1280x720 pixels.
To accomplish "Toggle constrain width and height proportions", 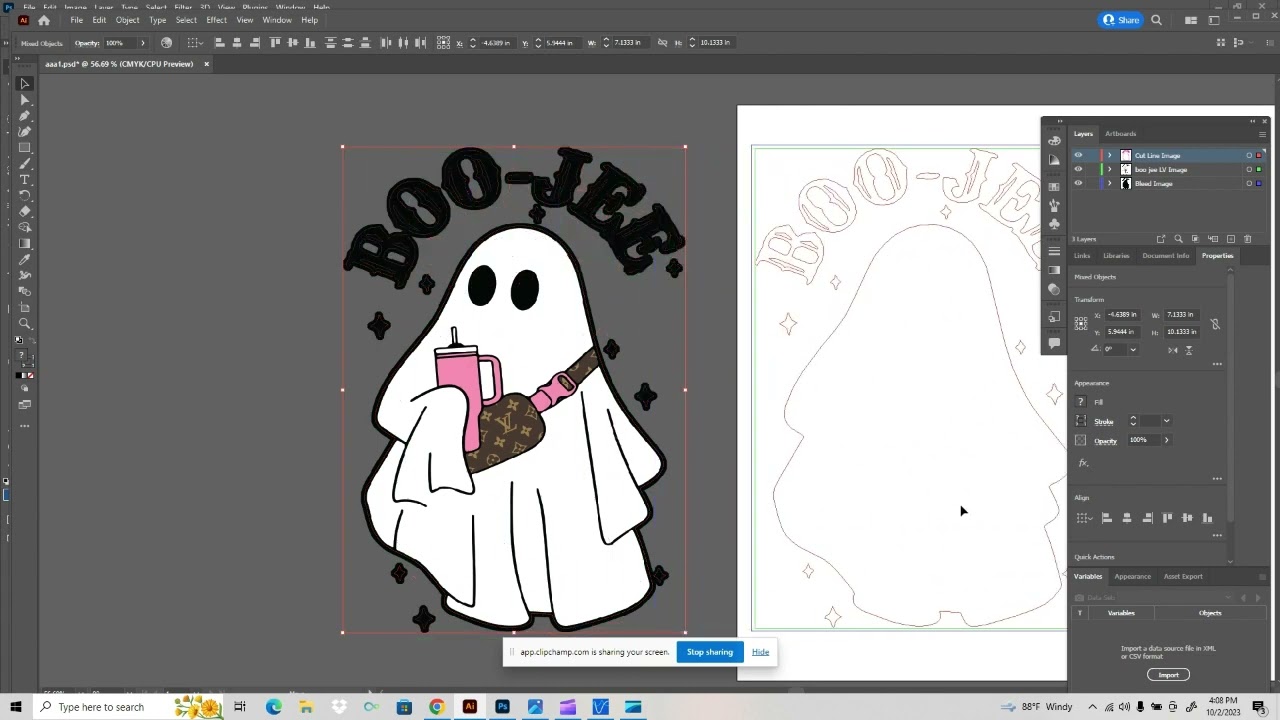I will pos(1215,324).
